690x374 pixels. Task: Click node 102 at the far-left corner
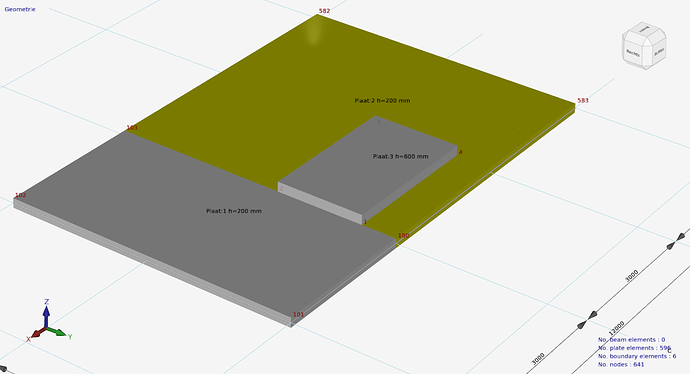pyautogui.click(x=21, y=195)
